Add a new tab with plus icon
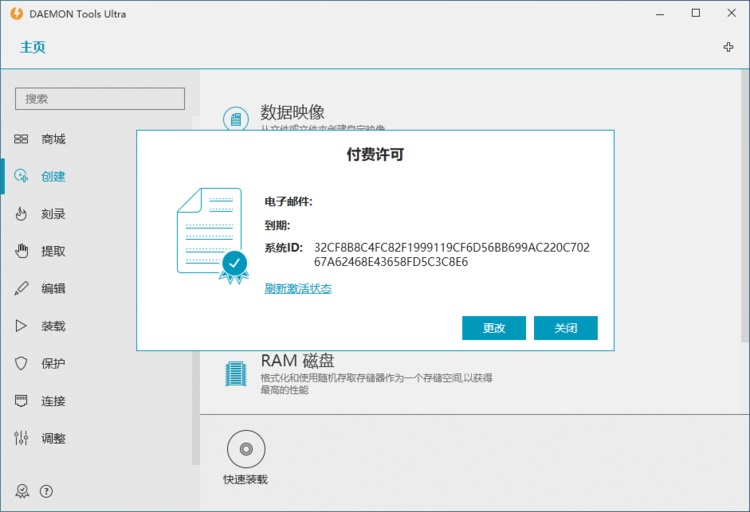The height and width of the screenshot is (512, 750). 728,47
